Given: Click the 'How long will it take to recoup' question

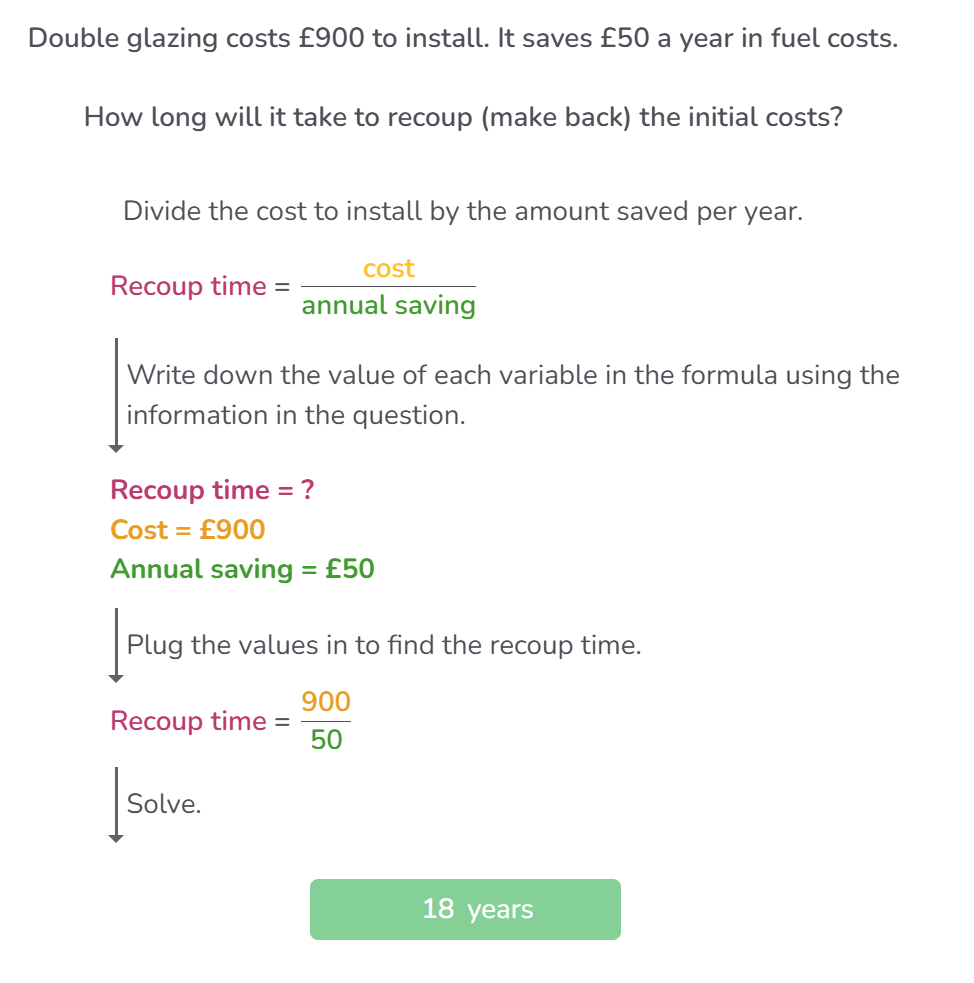Looking at the screenshot, I should [x=463, y=117].
